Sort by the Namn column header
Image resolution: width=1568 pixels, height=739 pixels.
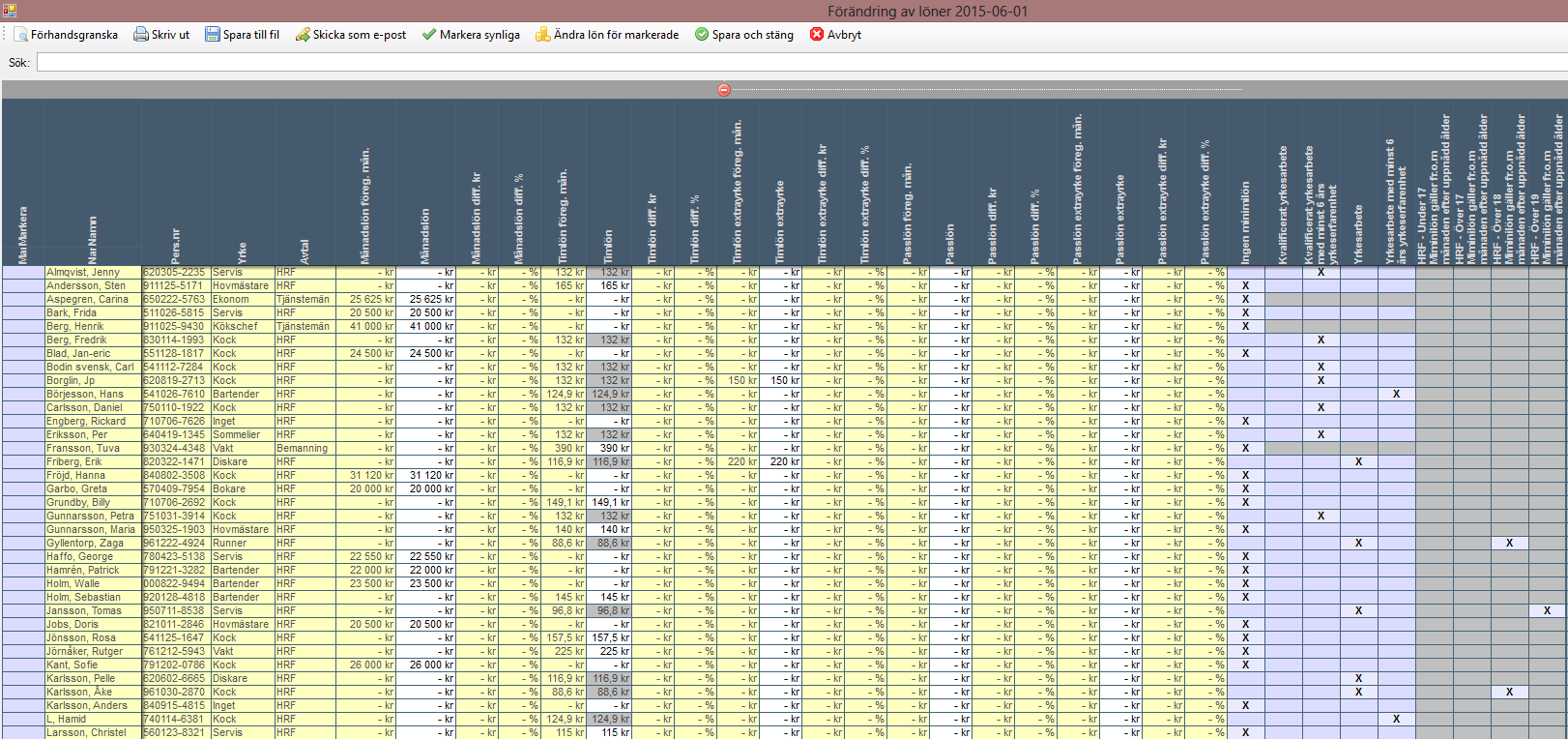pyautogui.click(x=93, y=182)
